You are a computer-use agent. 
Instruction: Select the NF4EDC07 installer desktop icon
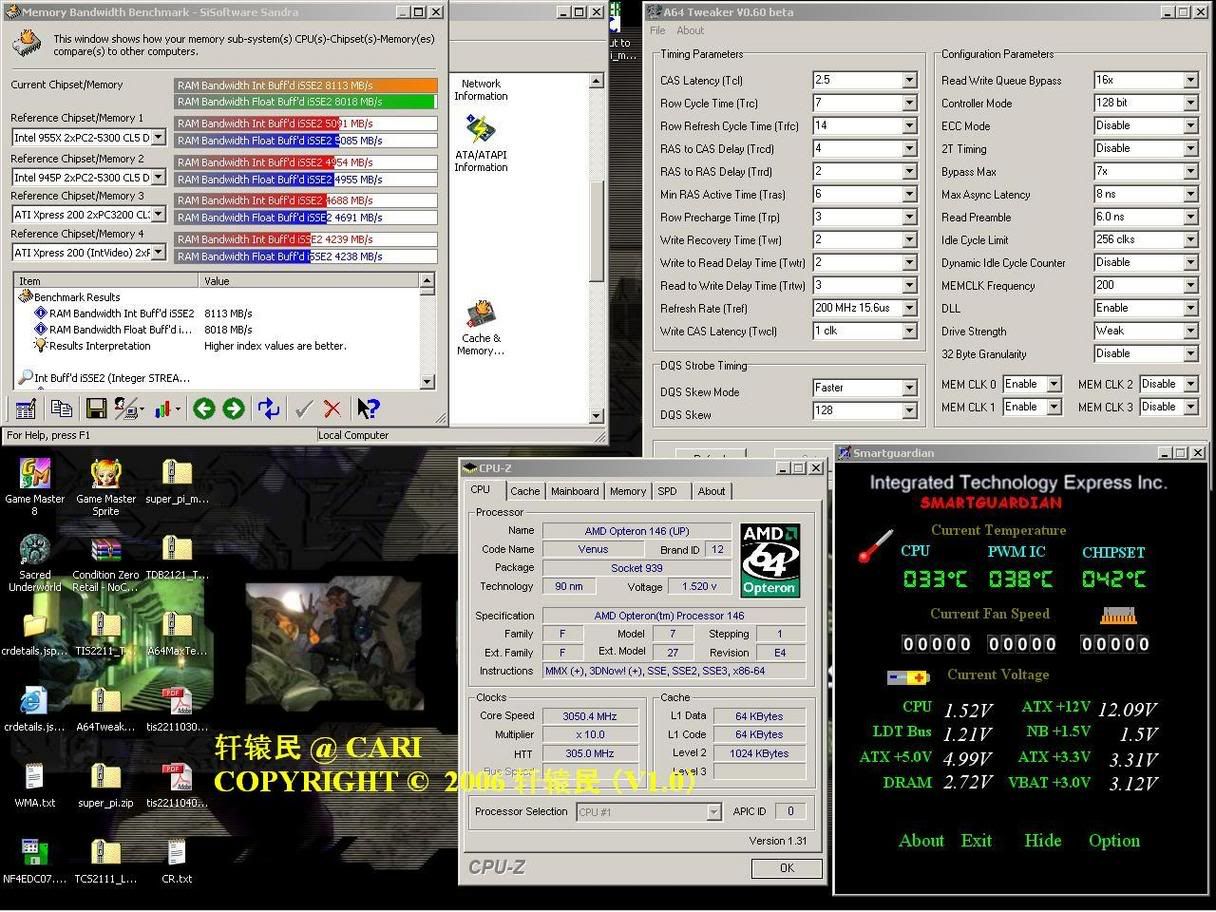click(x=34, y=862)
